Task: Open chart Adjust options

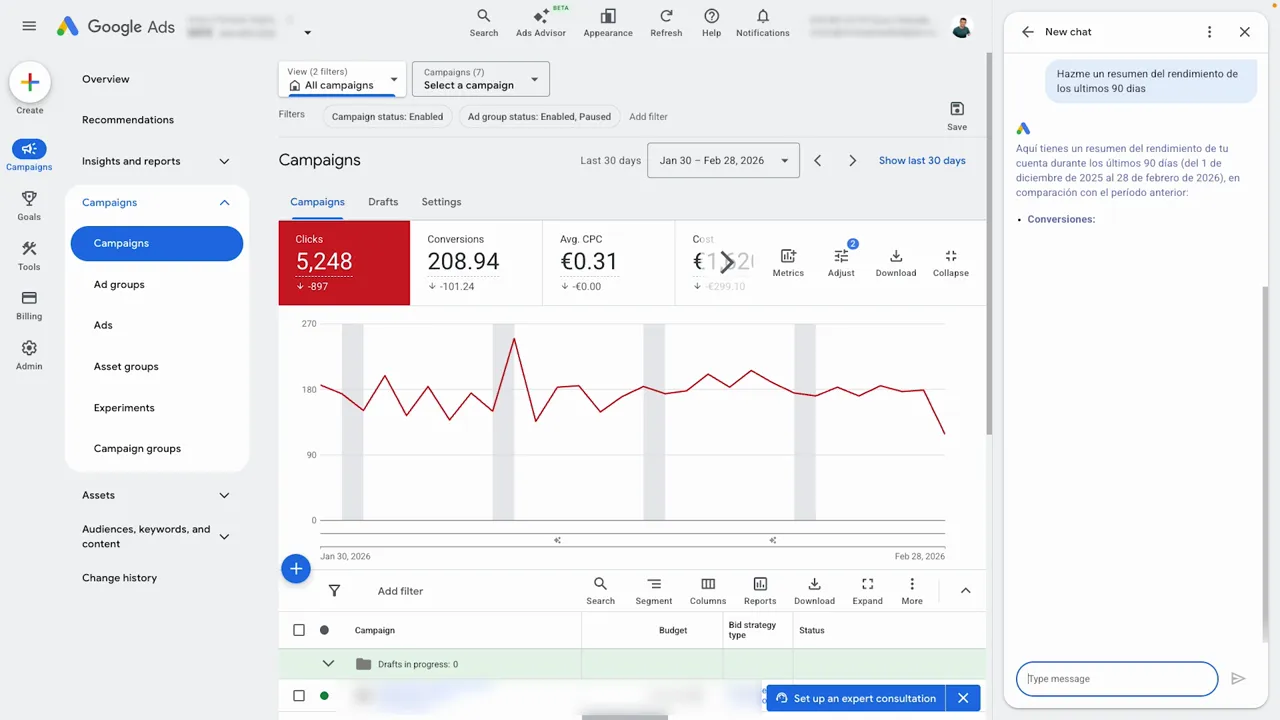Action: pyautogui.click(x=841, y=262)
